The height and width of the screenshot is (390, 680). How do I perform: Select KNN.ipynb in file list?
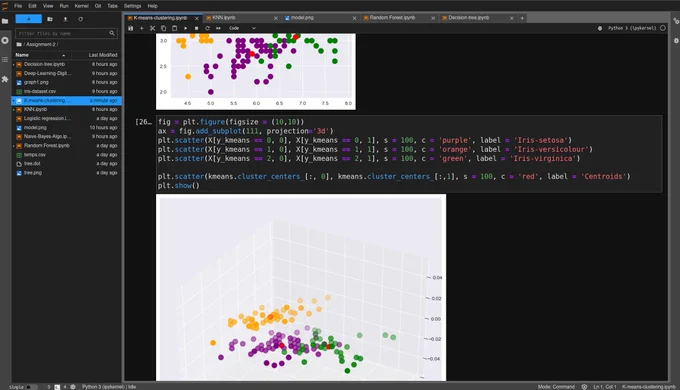(x=67, y=109)
